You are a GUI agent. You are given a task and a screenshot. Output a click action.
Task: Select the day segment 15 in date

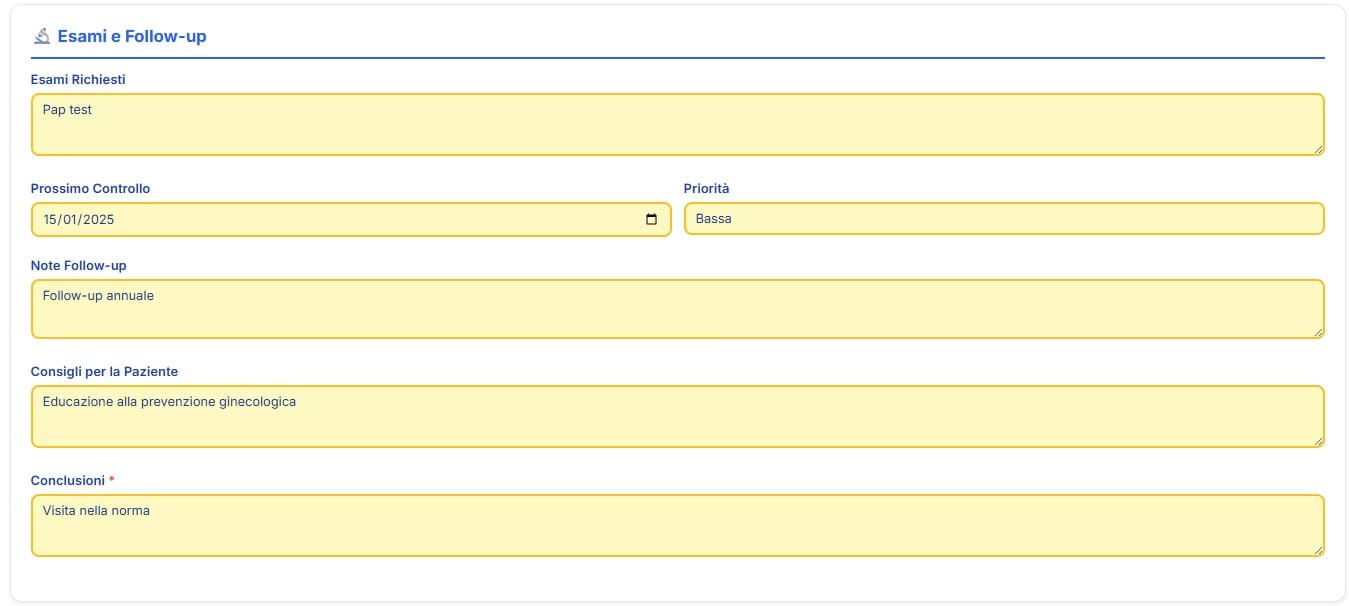[50, 220]
